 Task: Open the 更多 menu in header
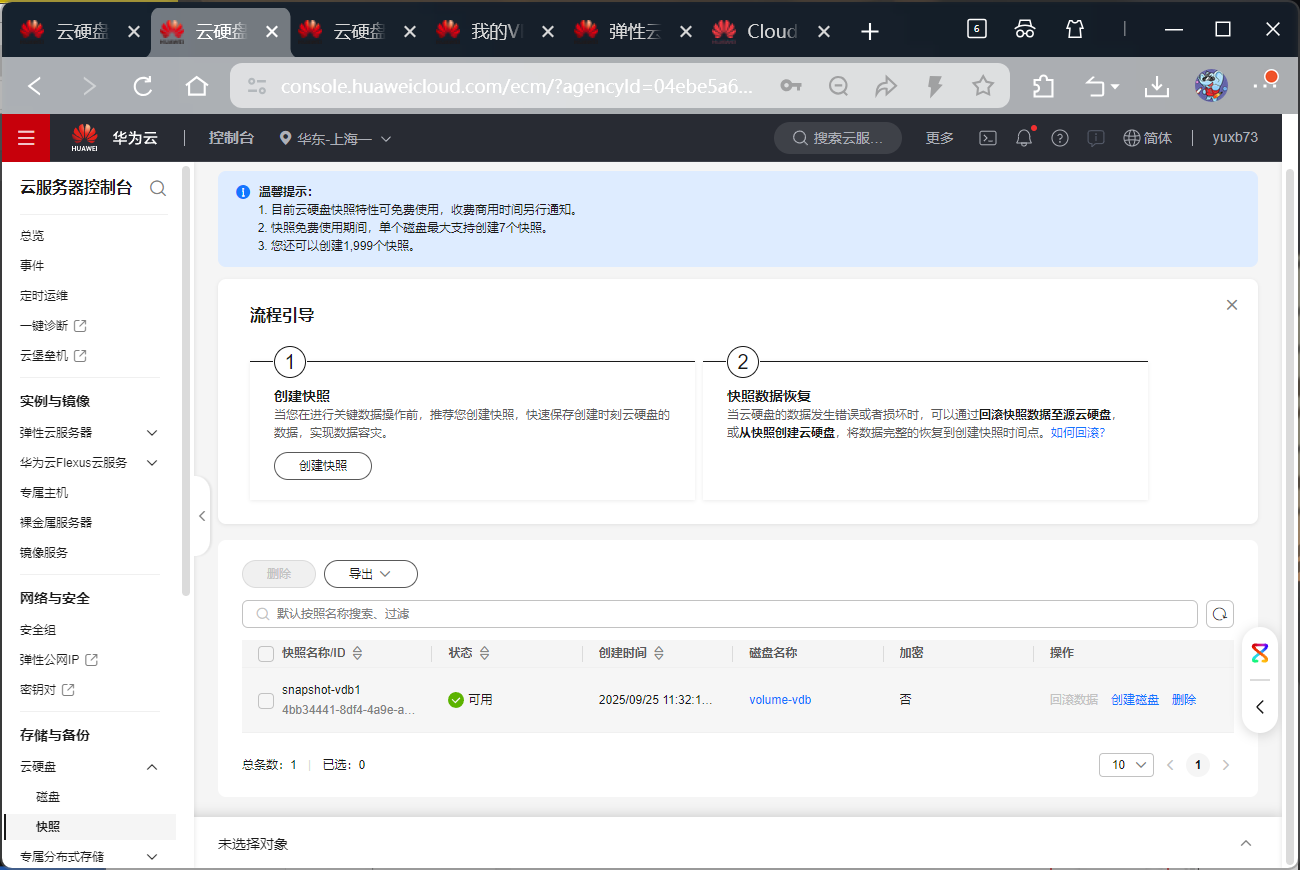tap(940, 138)
